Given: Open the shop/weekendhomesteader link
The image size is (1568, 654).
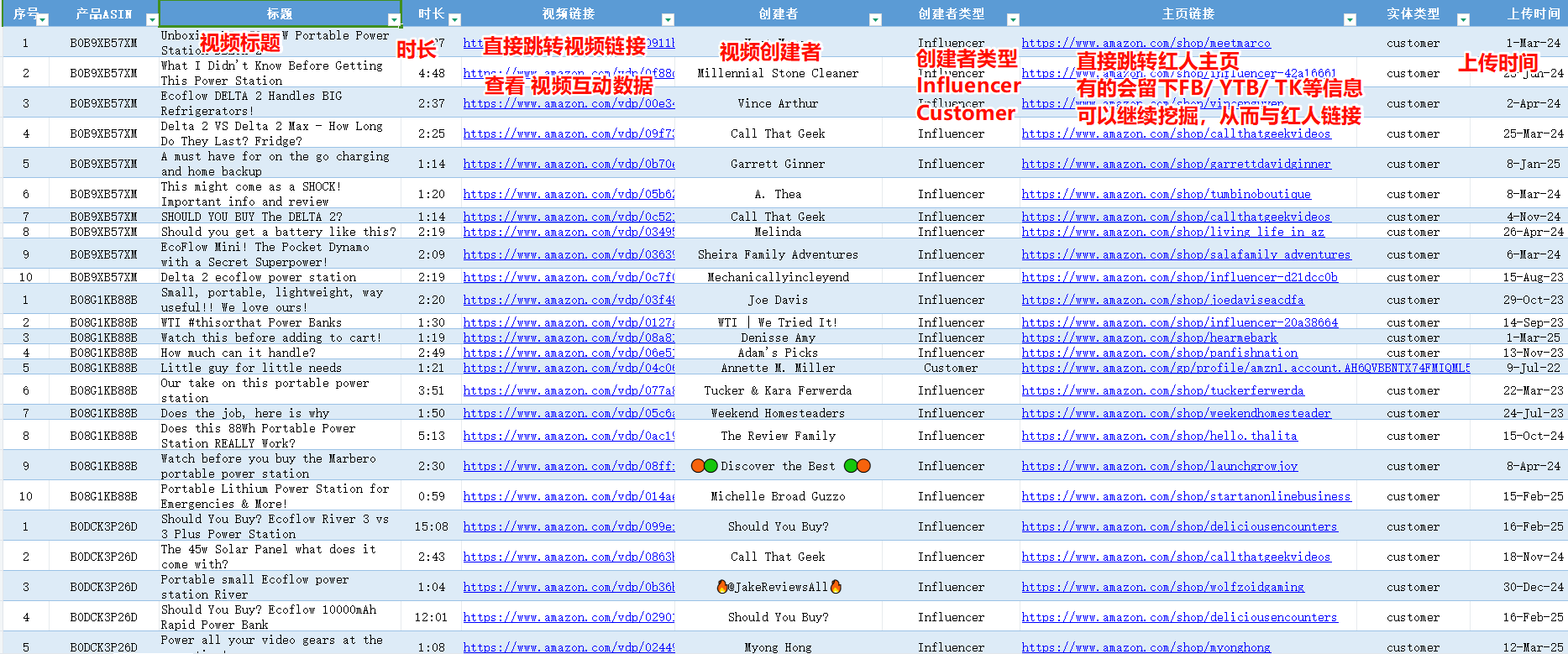Looking at the screenshot, I should (1176, 413).
